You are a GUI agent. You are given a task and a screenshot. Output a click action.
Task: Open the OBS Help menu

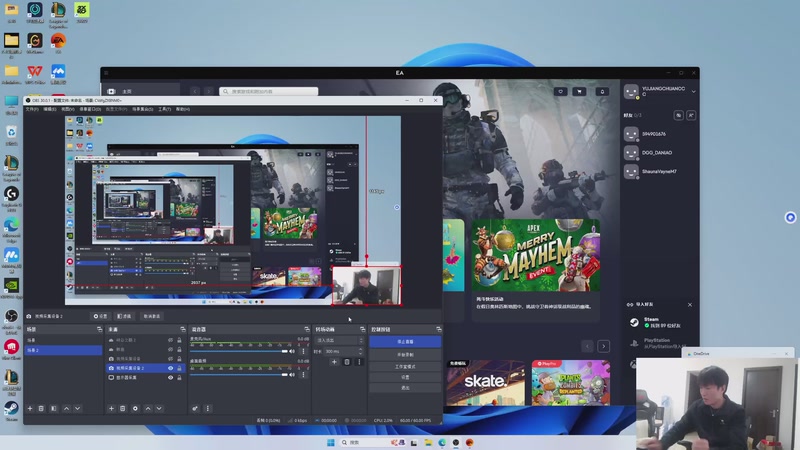(x=183, y=109)
